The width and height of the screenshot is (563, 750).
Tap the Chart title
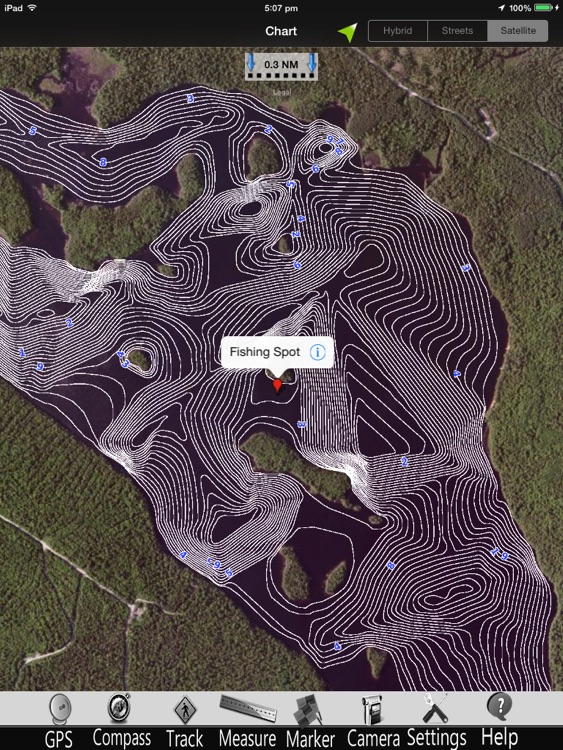pyautogui.click(x=281, y=31)
